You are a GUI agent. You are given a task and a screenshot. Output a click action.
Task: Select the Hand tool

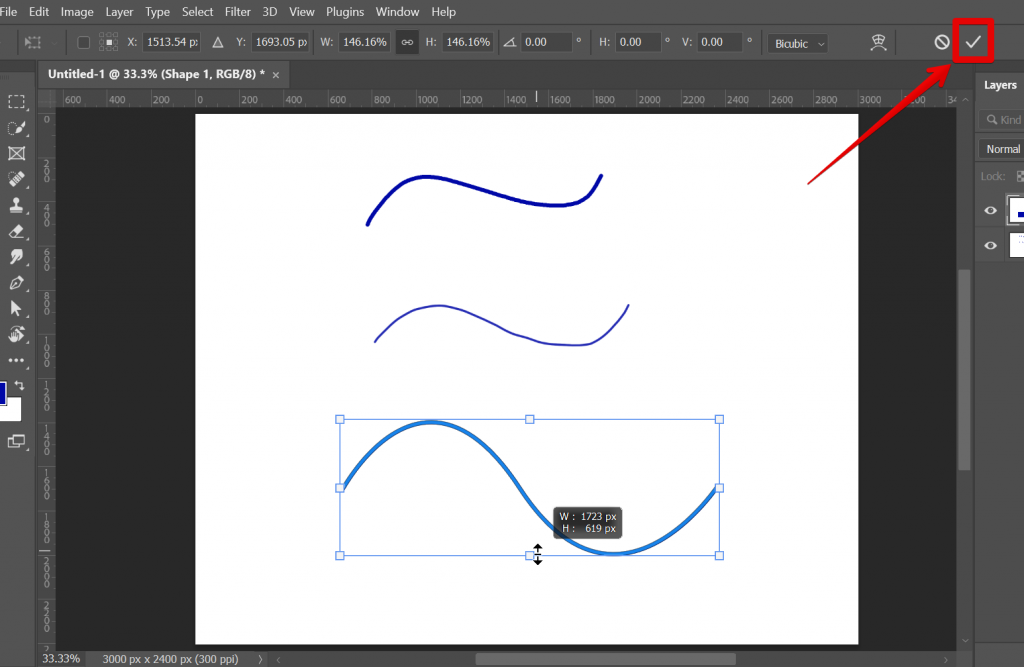pos(16,335)
